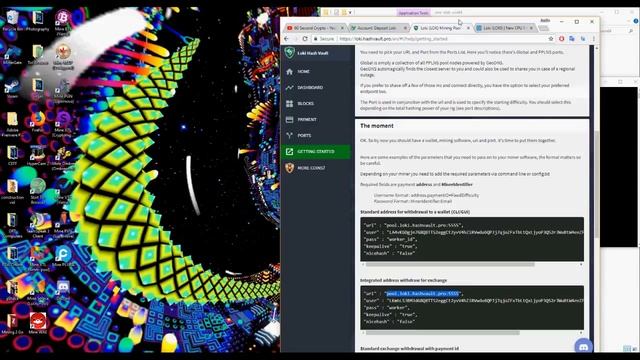Click 'Integrated address withdraw for exchange' label
This screenshot has width=640, height=360.
pos(403,280)
